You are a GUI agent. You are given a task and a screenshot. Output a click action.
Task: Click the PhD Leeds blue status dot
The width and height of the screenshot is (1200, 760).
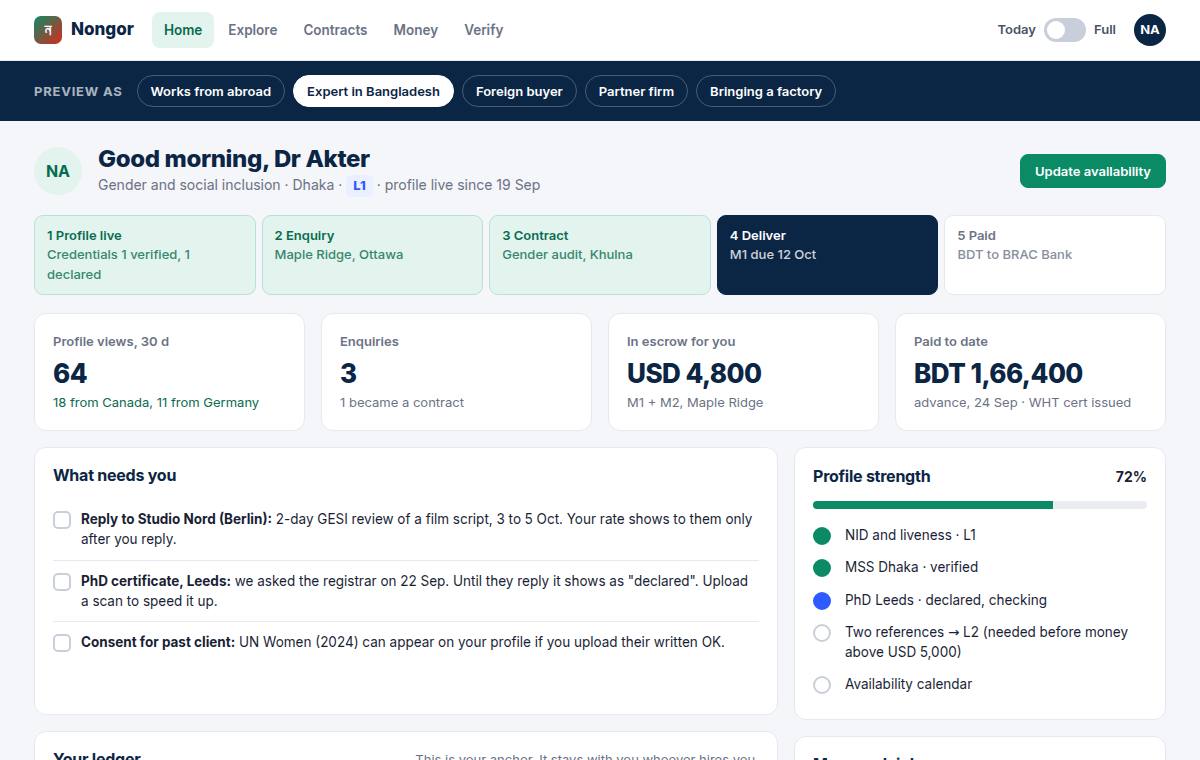pos(822,601)
